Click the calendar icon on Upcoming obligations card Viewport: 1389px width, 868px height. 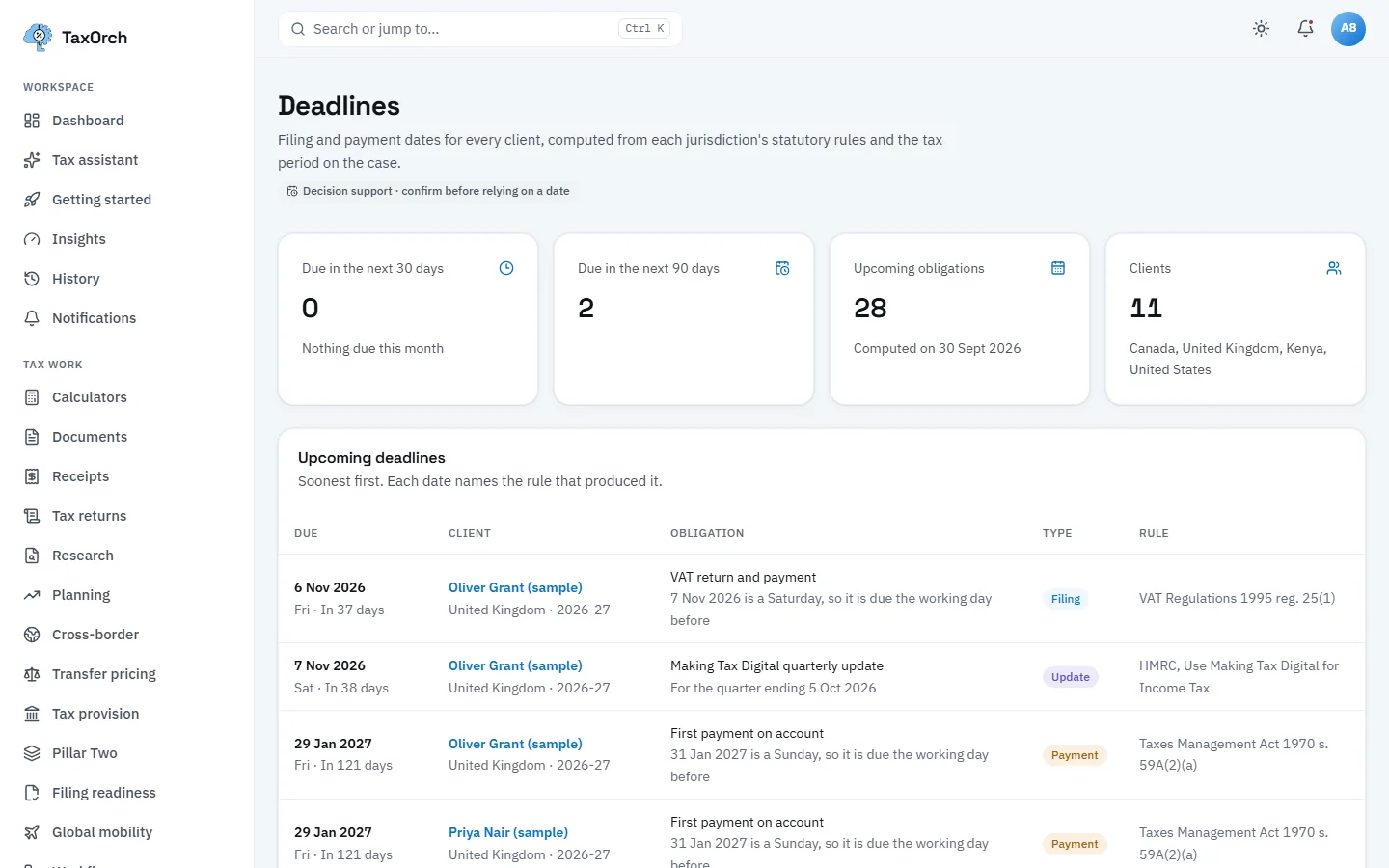click(x=1058, y=268)
